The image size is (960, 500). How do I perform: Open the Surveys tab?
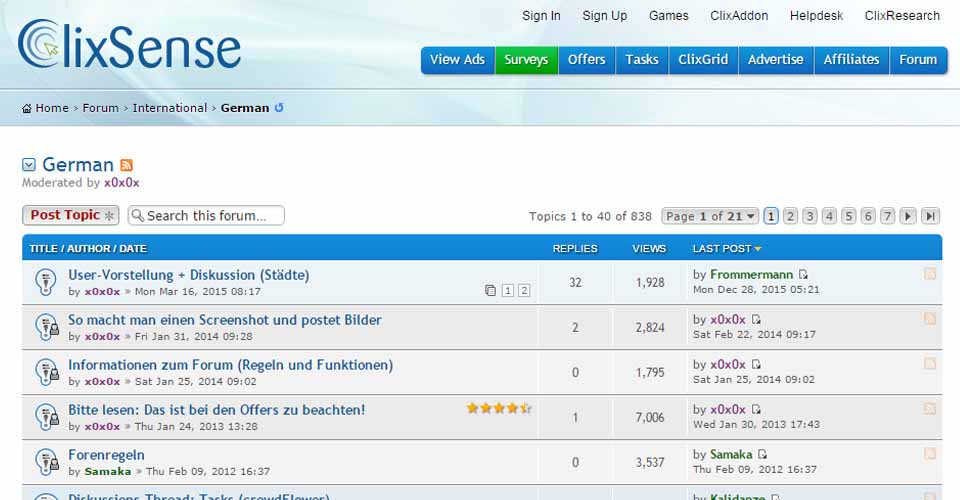[527, 60]
